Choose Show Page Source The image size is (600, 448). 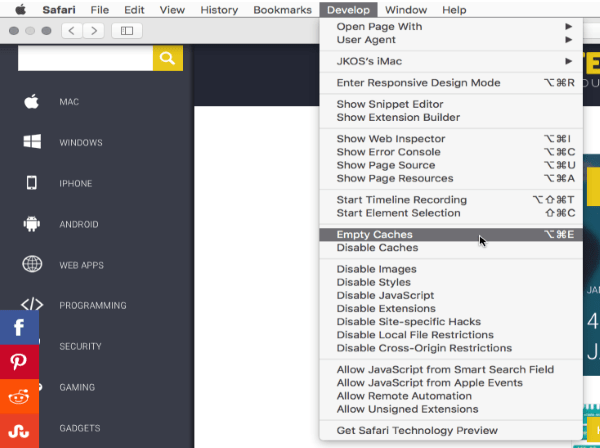point(451,165)
